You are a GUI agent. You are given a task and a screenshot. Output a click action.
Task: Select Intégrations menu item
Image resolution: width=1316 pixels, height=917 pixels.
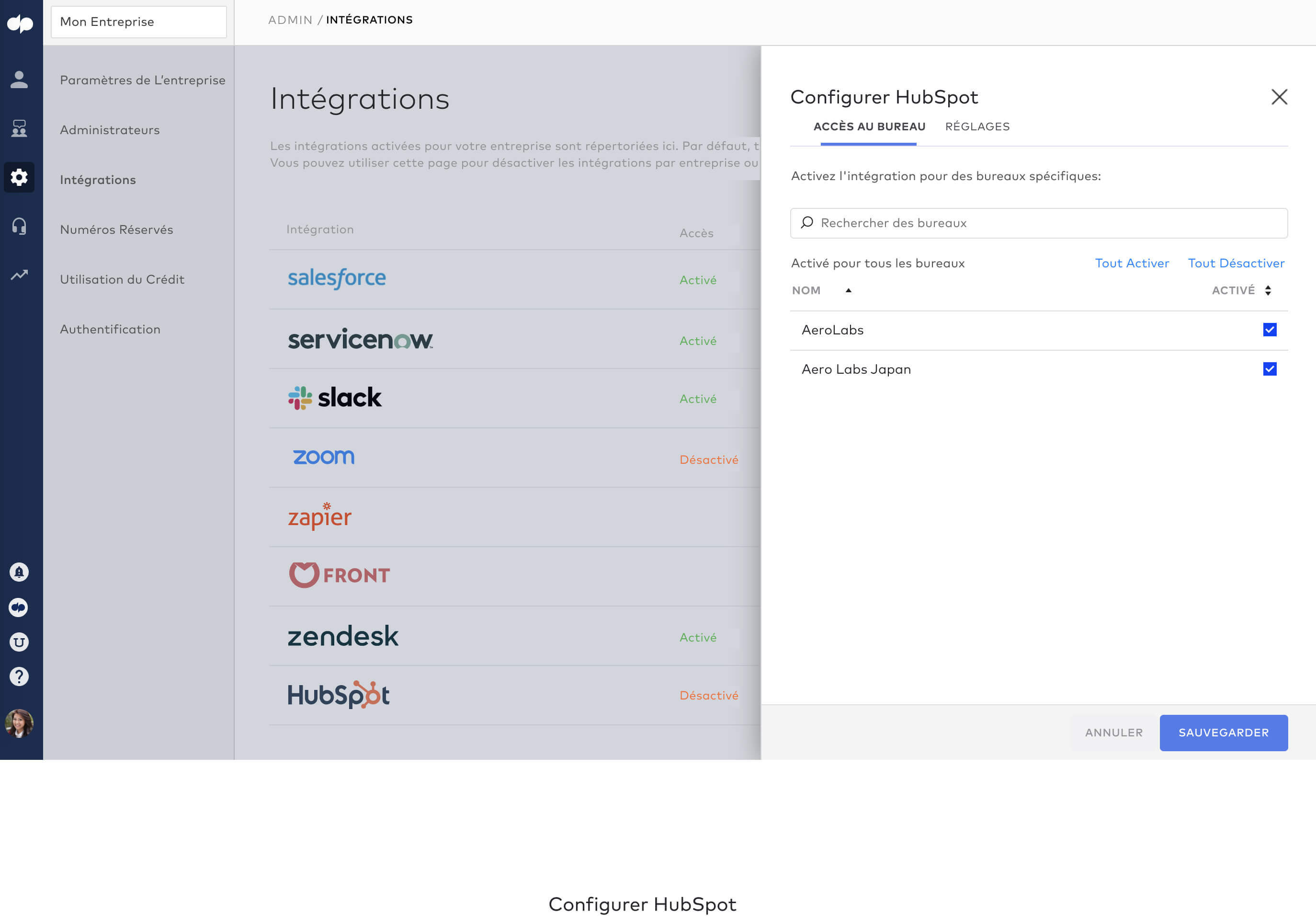98,180
